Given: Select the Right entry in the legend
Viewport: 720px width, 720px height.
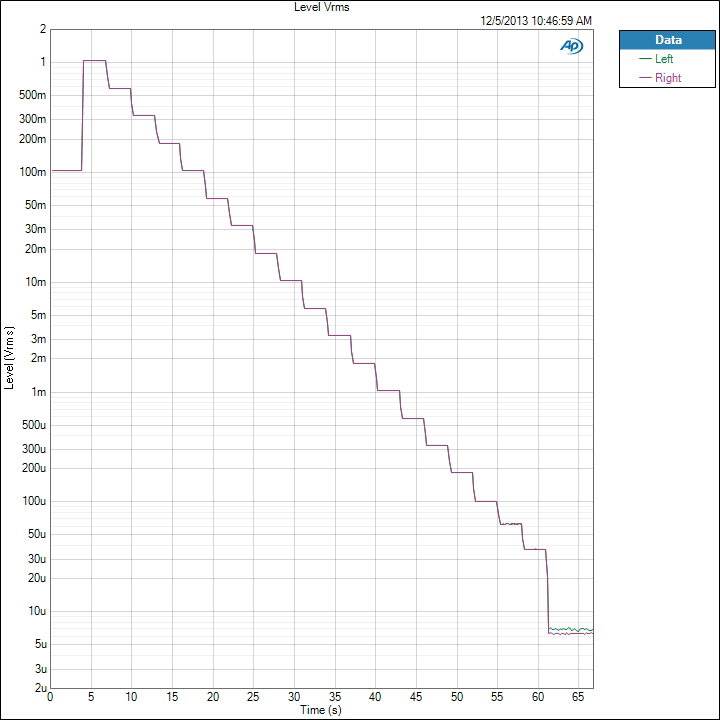Looking at the screenshot, I should [x=667, y=78].
